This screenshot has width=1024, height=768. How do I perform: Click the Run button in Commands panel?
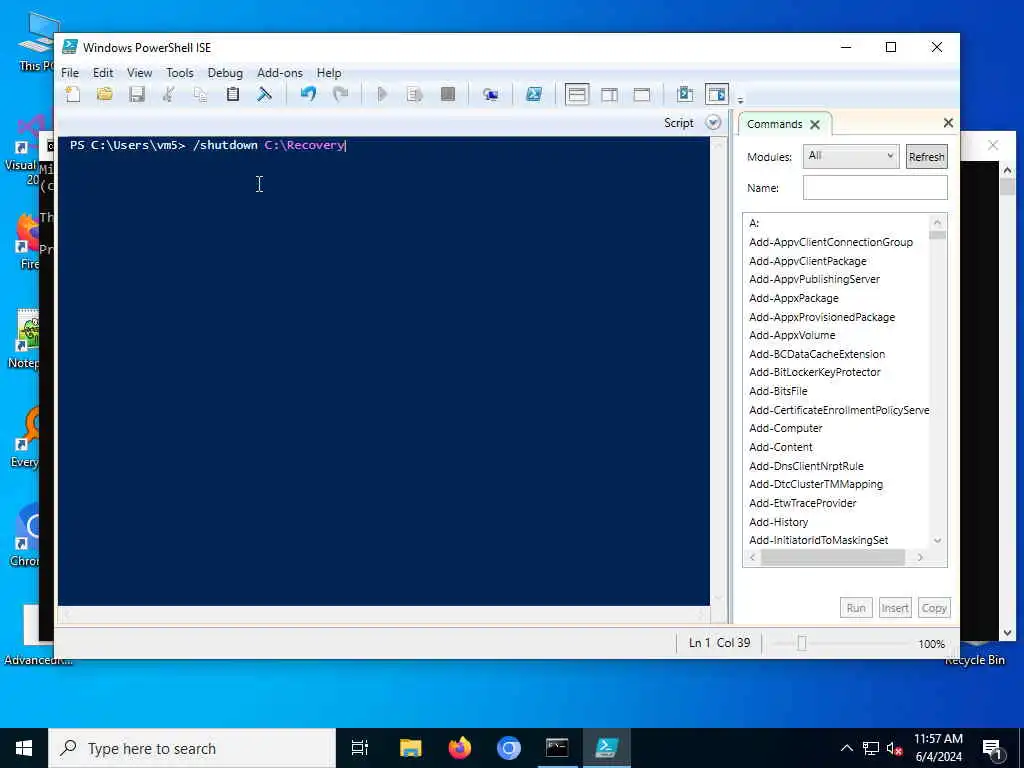click(856, 608)
